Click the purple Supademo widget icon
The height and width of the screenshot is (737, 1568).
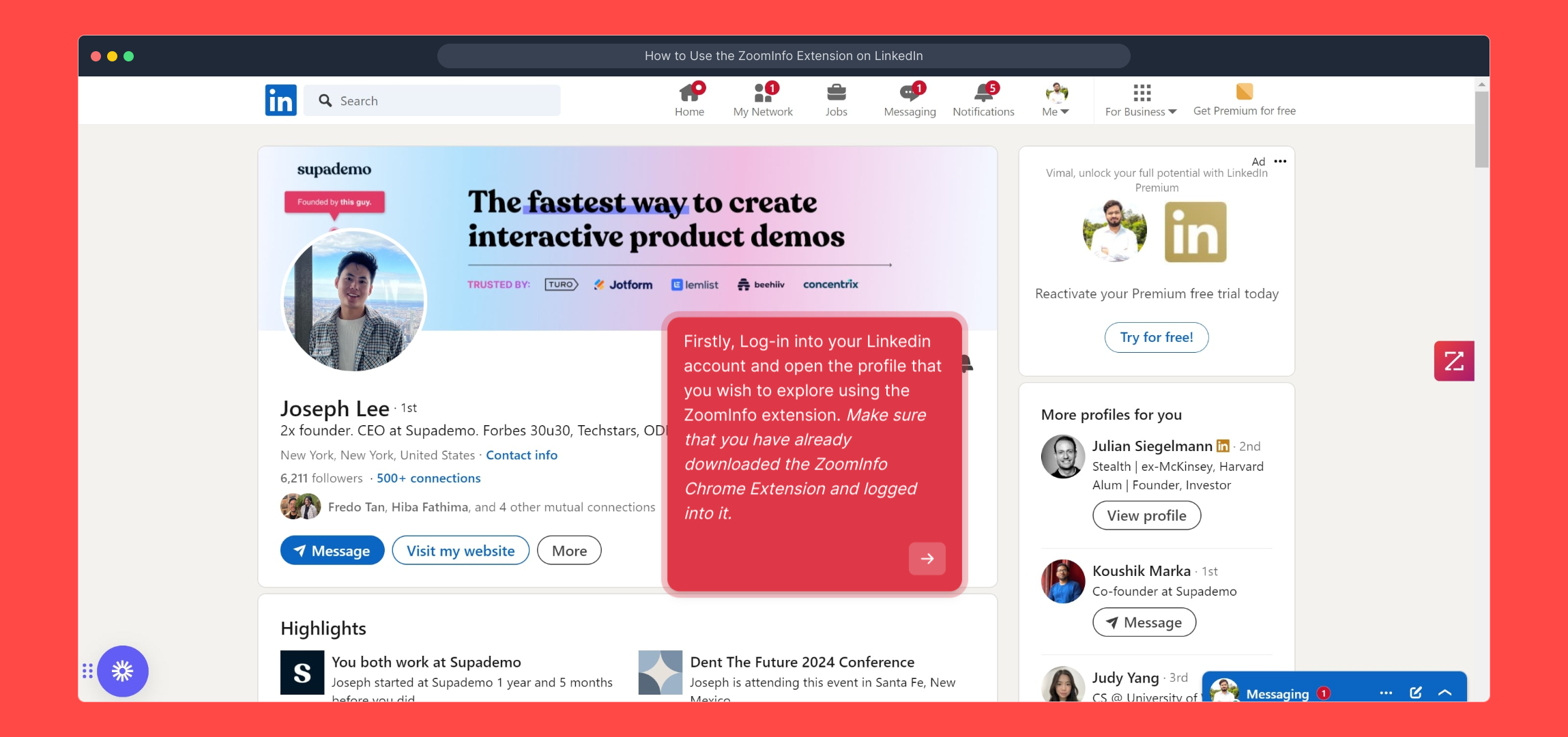tap(123, 671)
